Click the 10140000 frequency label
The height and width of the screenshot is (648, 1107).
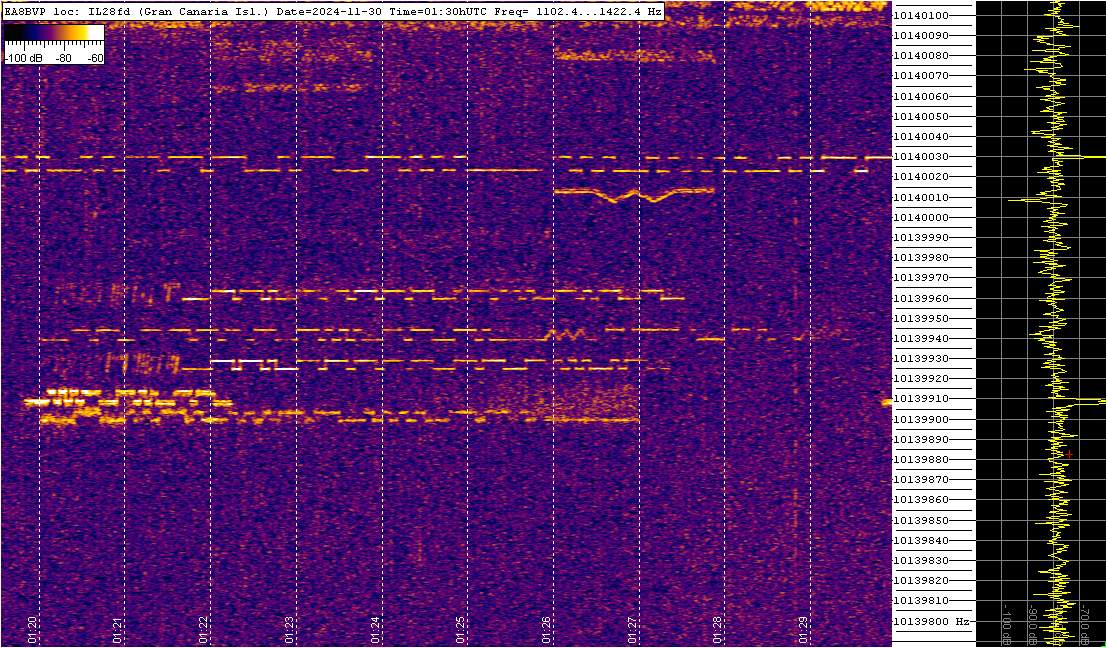(x=921, y=217)
